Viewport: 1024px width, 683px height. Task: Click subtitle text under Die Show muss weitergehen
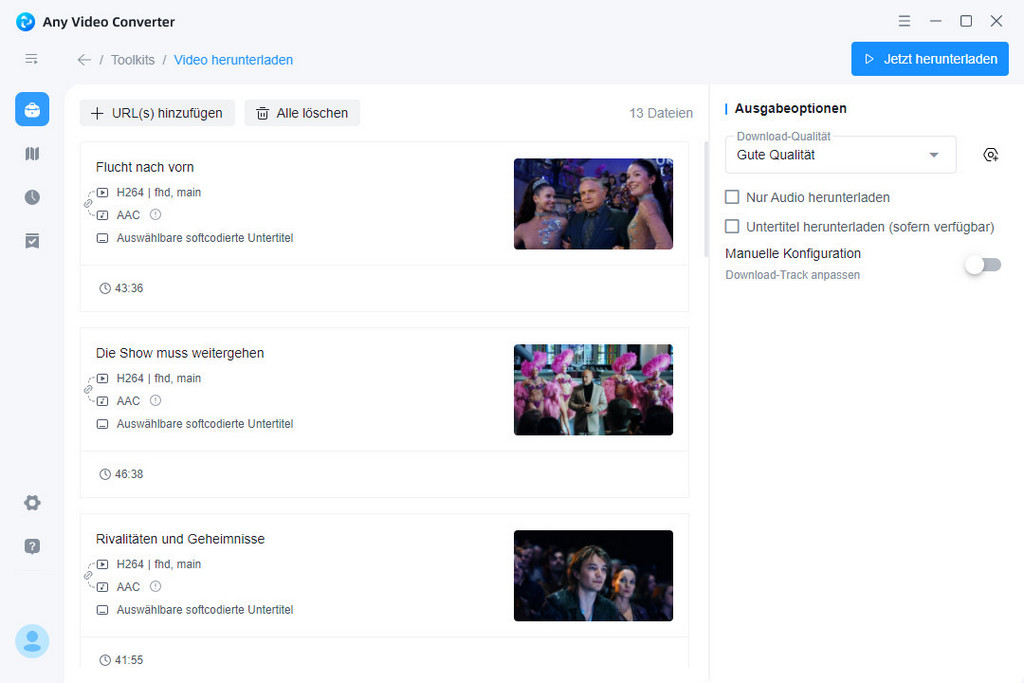(205, 424)
